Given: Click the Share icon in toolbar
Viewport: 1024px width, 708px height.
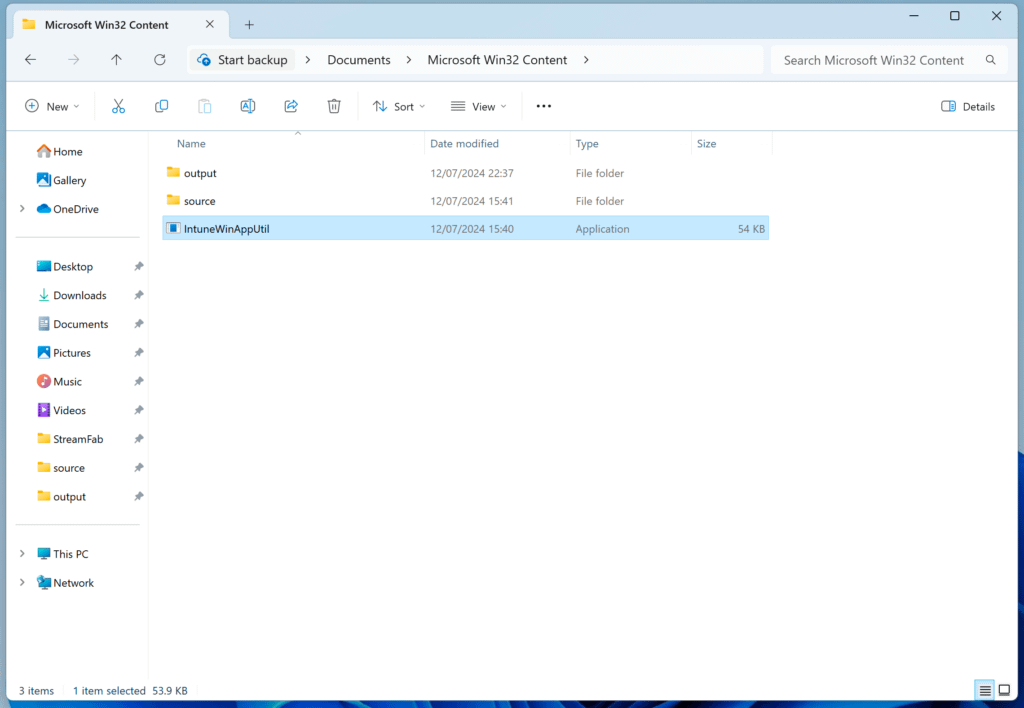Looking at the screenshot, I should coord(291,106).
